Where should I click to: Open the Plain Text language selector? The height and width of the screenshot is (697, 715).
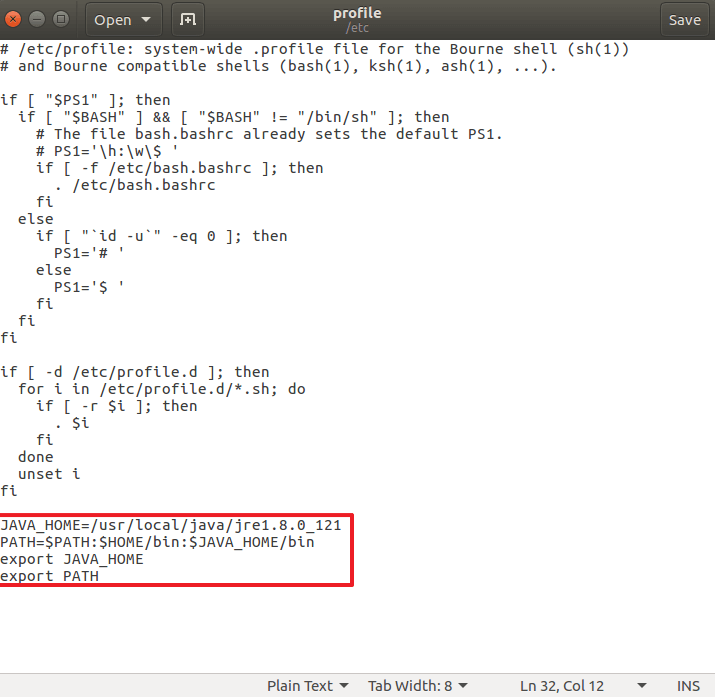(x=307, y=685)
